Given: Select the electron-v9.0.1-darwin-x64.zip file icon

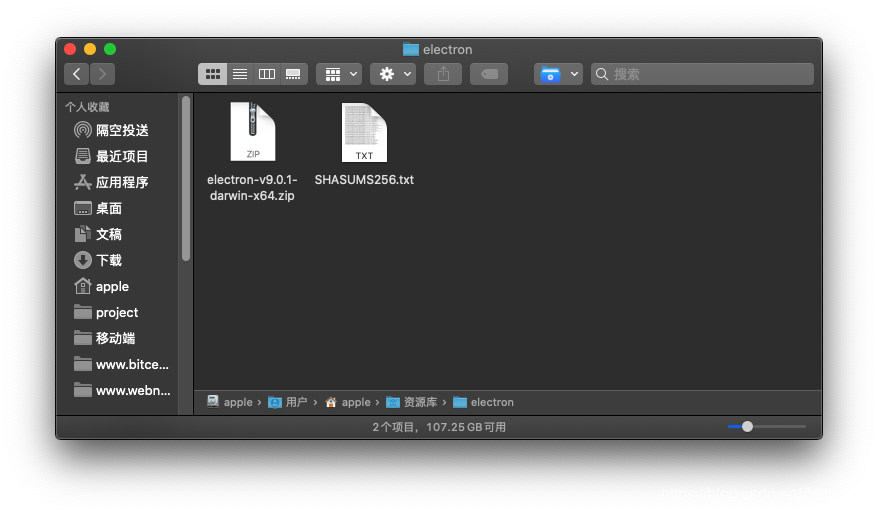Looking at the screenshot, I should tap(253, 132).
